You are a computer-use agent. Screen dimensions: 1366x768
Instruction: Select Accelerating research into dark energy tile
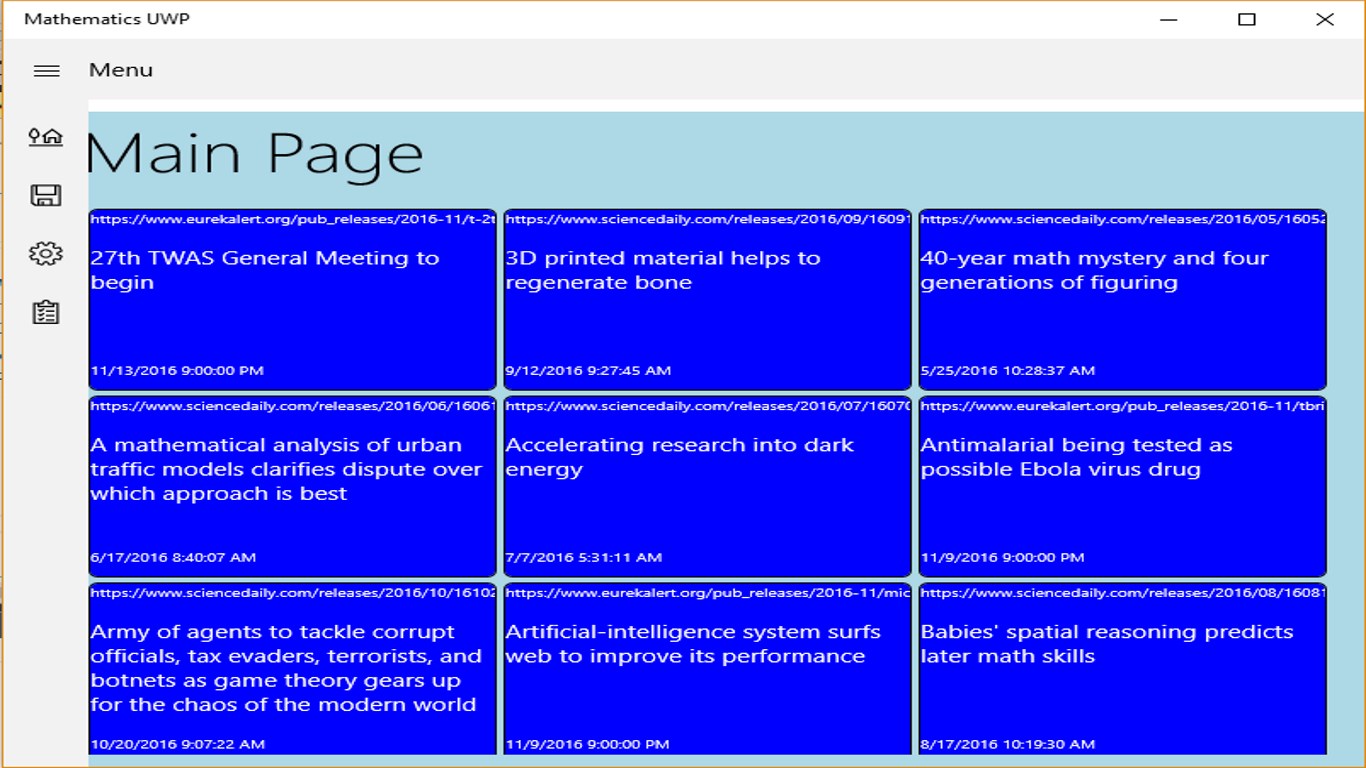click(x=707, y=487)
